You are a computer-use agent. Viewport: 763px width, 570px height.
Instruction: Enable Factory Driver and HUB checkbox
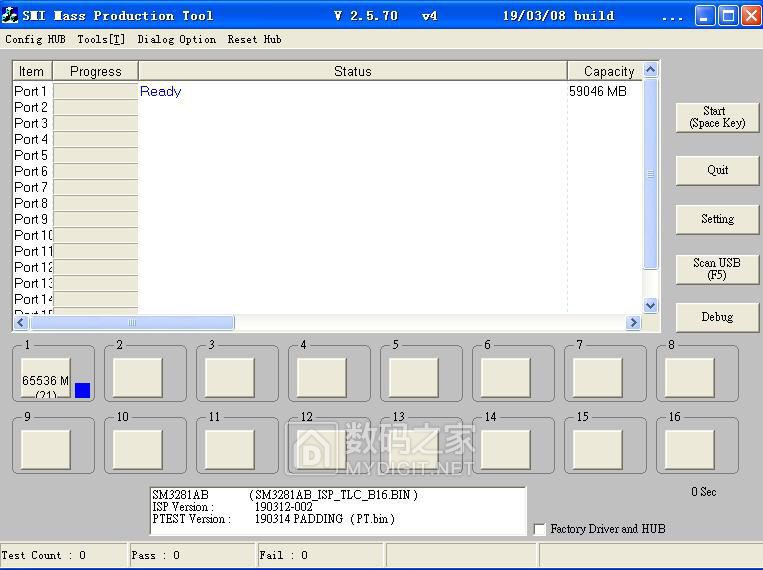coord(539,529)
